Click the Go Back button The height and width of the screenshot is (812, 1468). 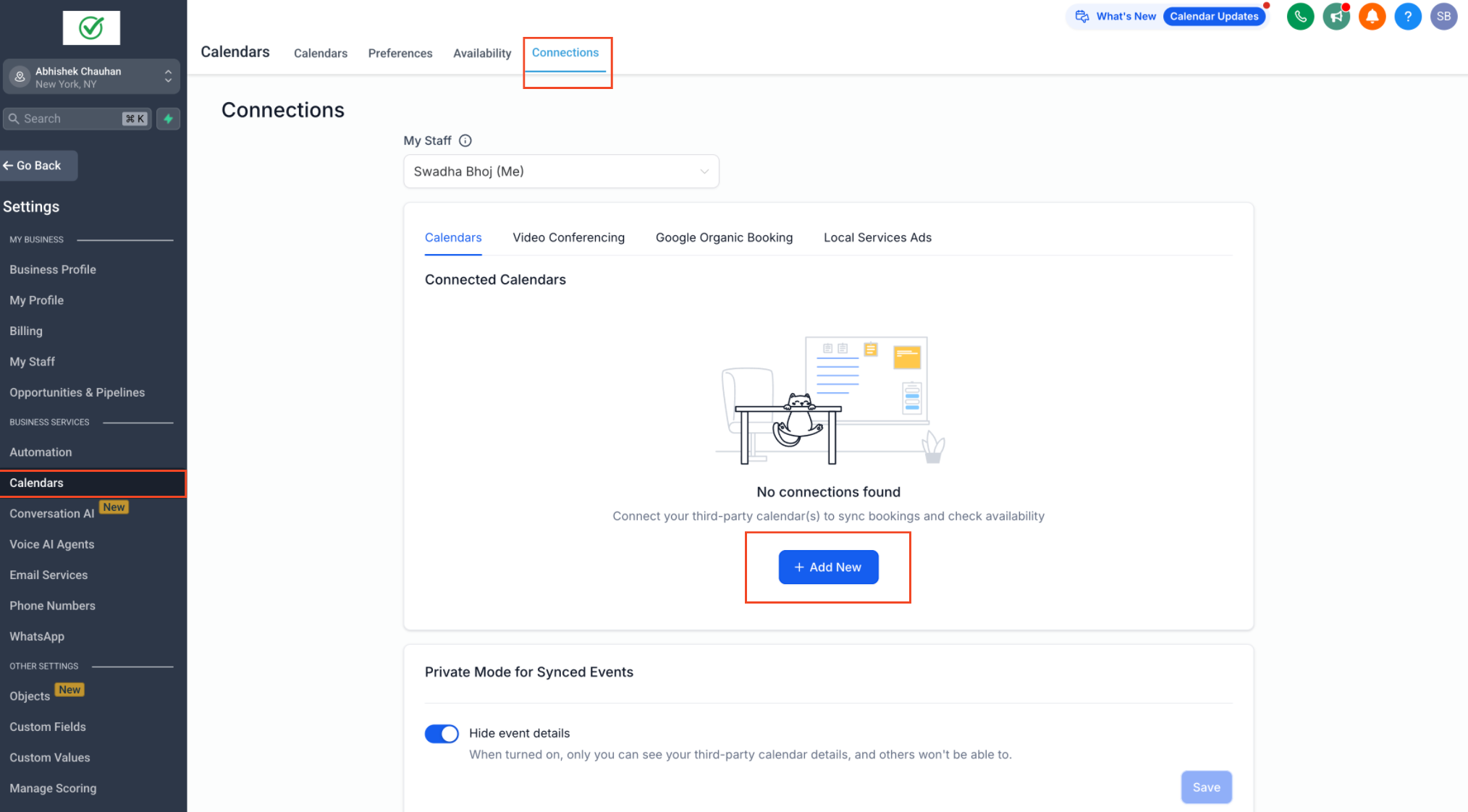tap(38, 166)
